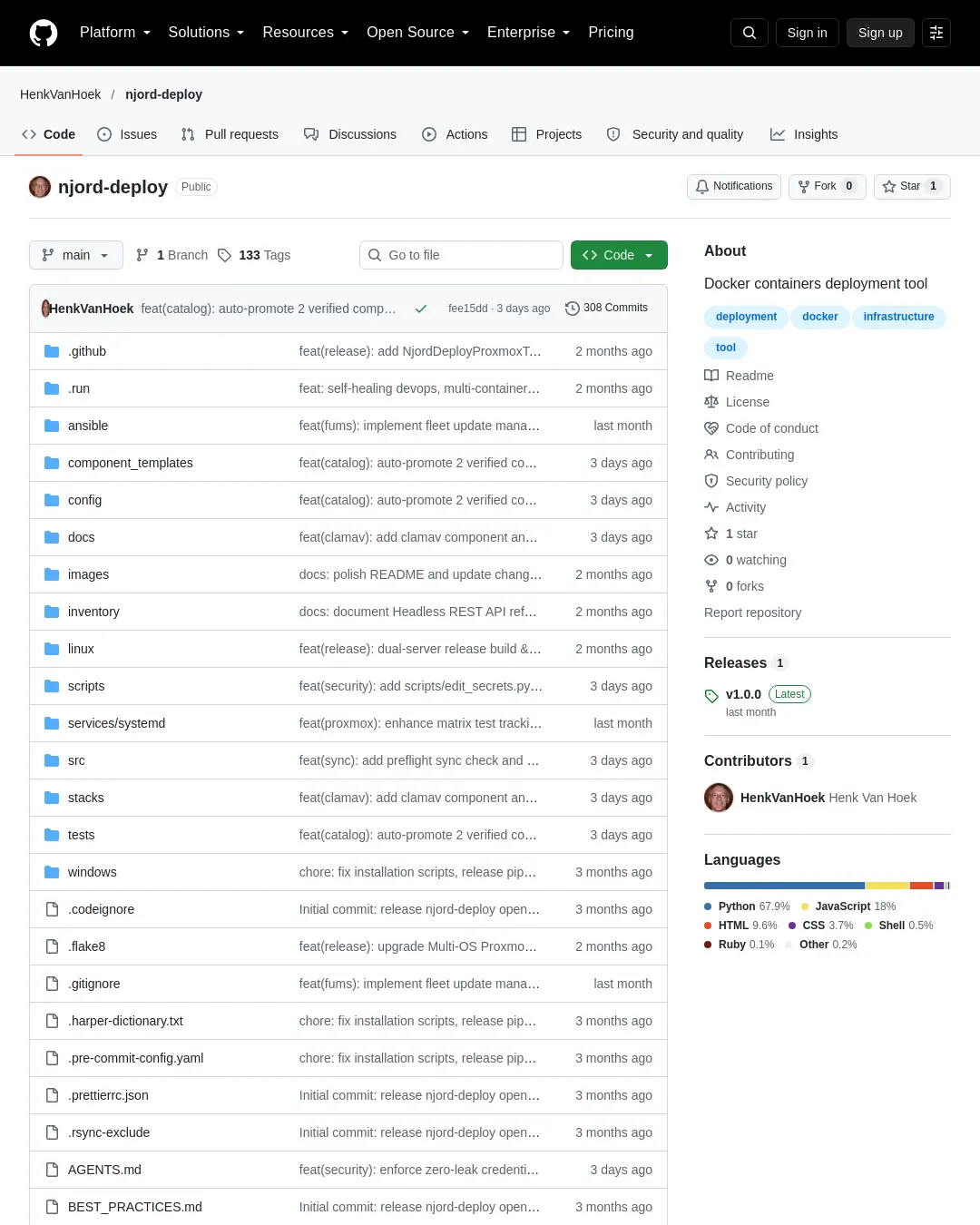This screenshot has height=1225, width=980.
Task: Click the Sign in button
Action: tap(808, 33)
